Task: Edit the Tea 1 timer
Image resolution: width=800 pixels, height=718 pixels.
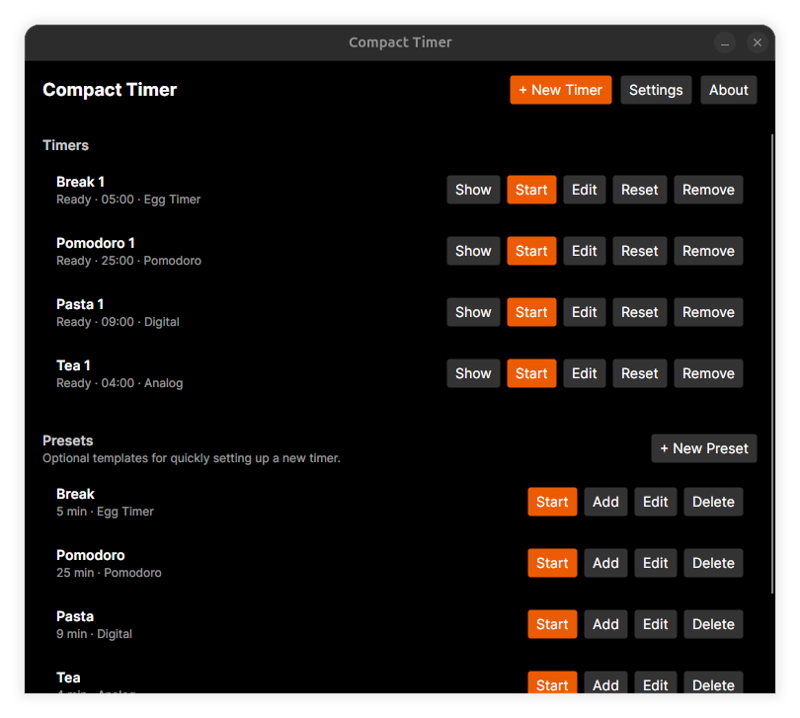Action: pyautogui.click(x=584, y=374)
